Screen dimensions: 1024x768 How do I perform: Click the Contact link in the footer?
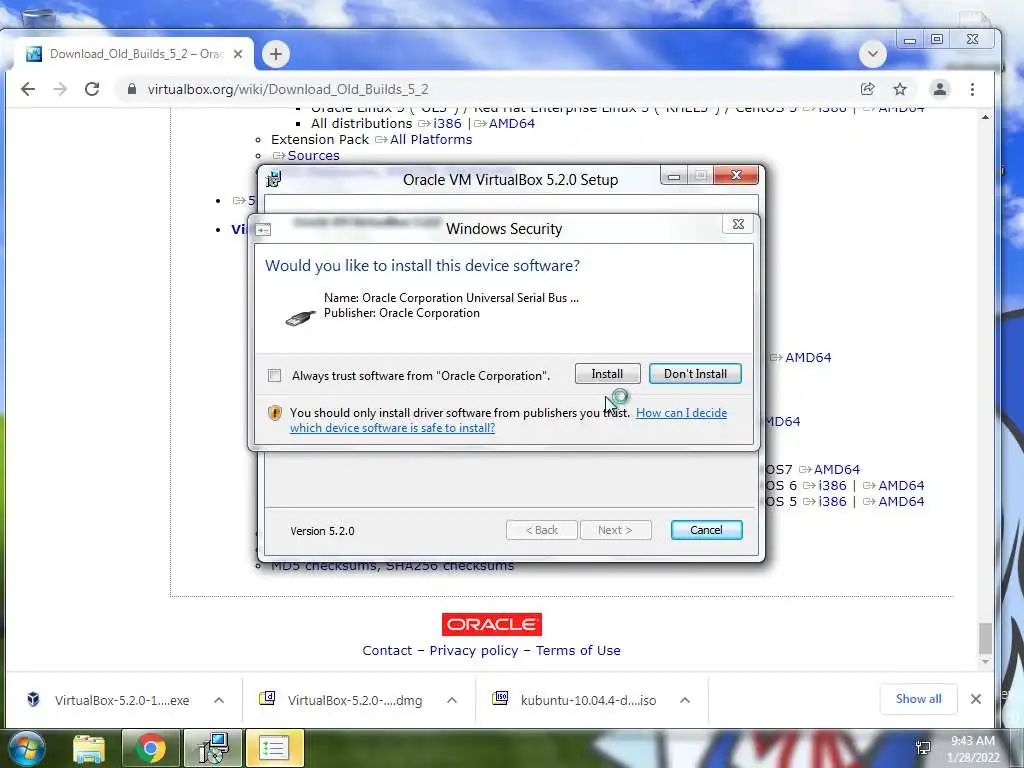(387, 650)
